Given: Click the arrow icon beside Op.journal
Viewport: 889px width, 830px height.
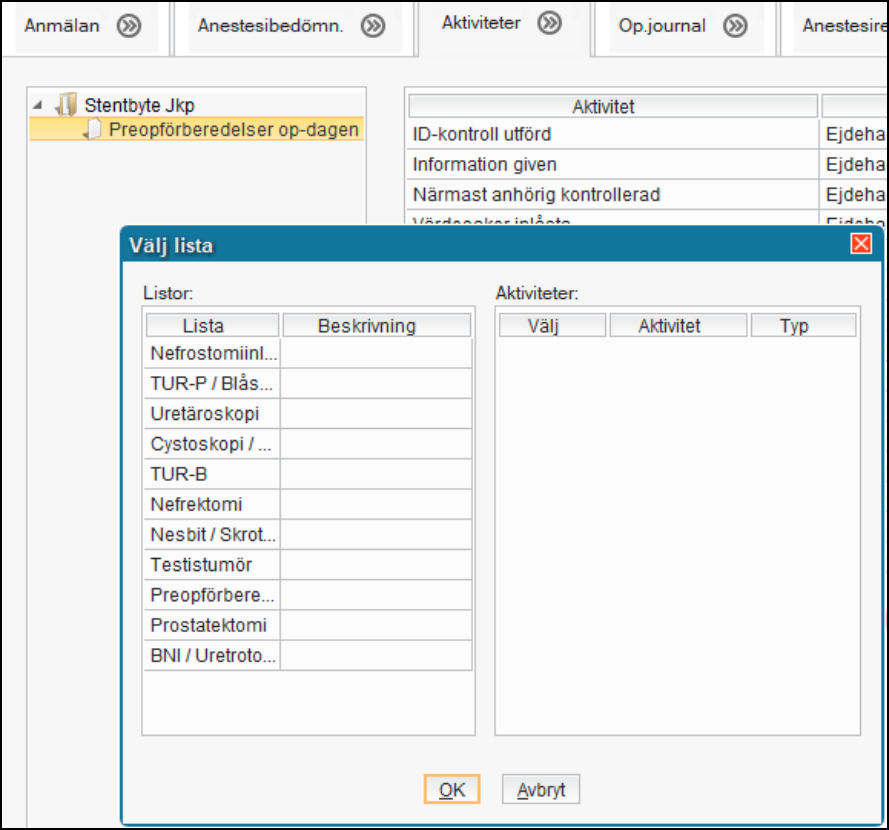Looking at the screenshot, I should click(x=735, y=27).
